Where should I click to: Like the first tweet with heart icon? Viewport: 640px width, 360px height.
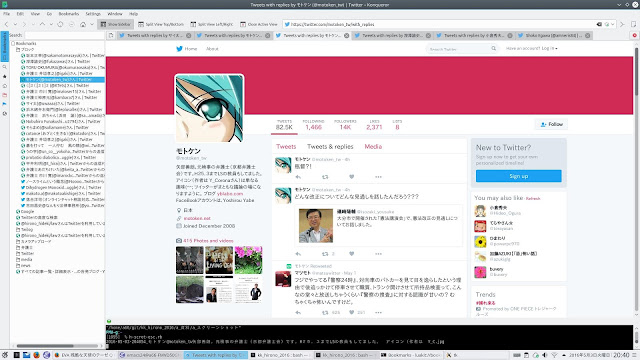(351, 177)
